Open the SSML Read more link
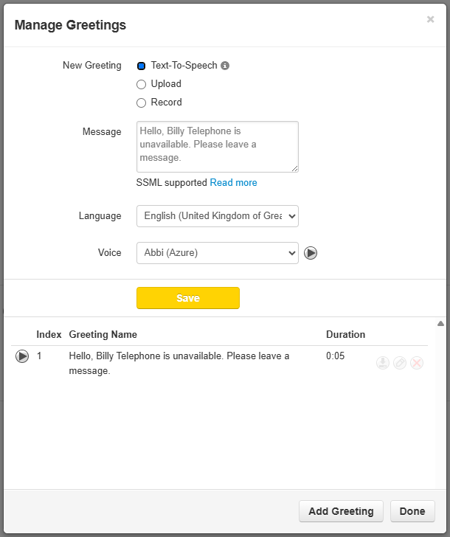The width and height of the screenshot is (450, 537). click(234, 183)
